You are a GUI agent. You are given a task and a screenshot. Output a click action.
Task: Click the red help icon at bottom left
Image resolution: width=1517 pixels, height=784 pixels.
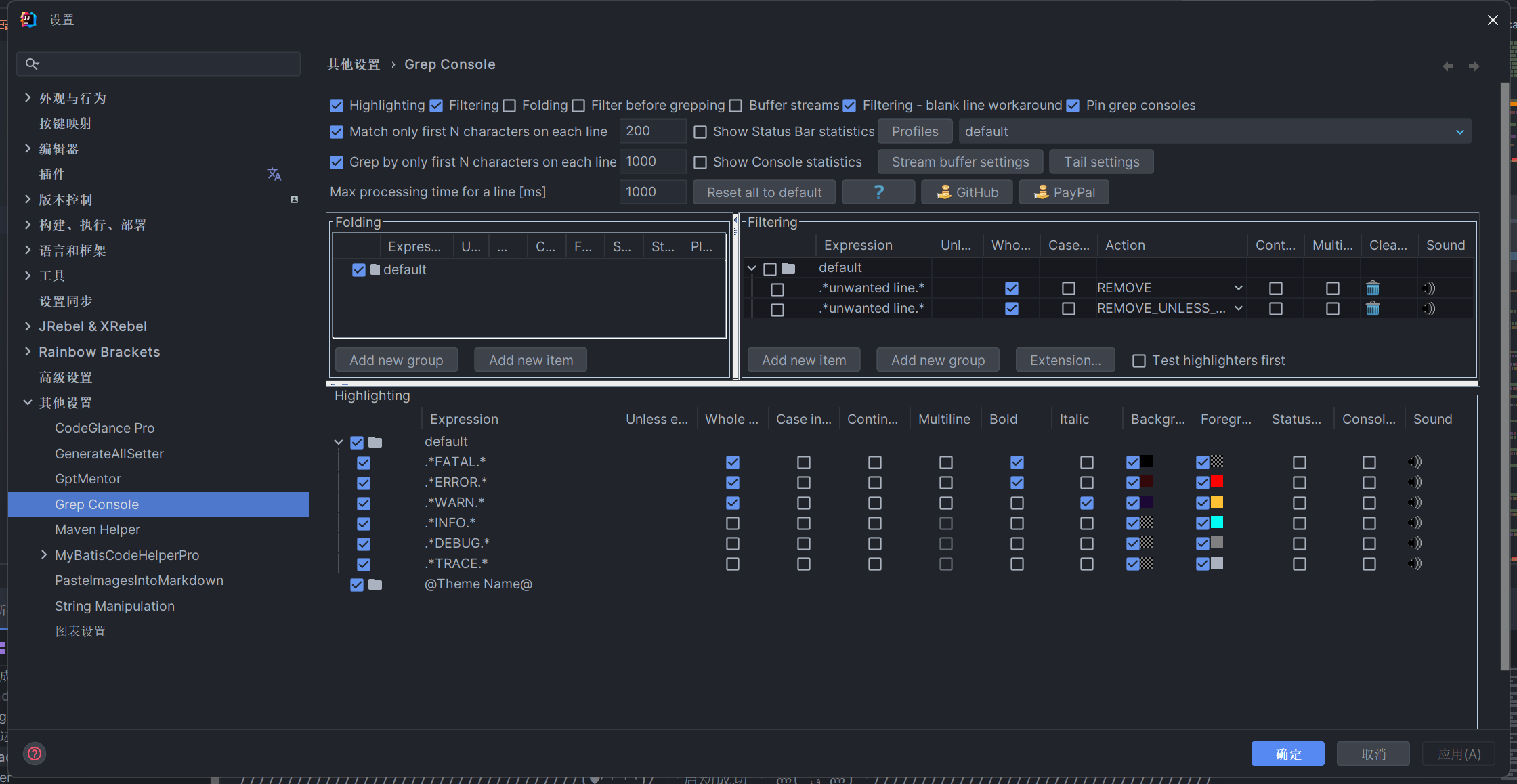click(x=35, y=754)
